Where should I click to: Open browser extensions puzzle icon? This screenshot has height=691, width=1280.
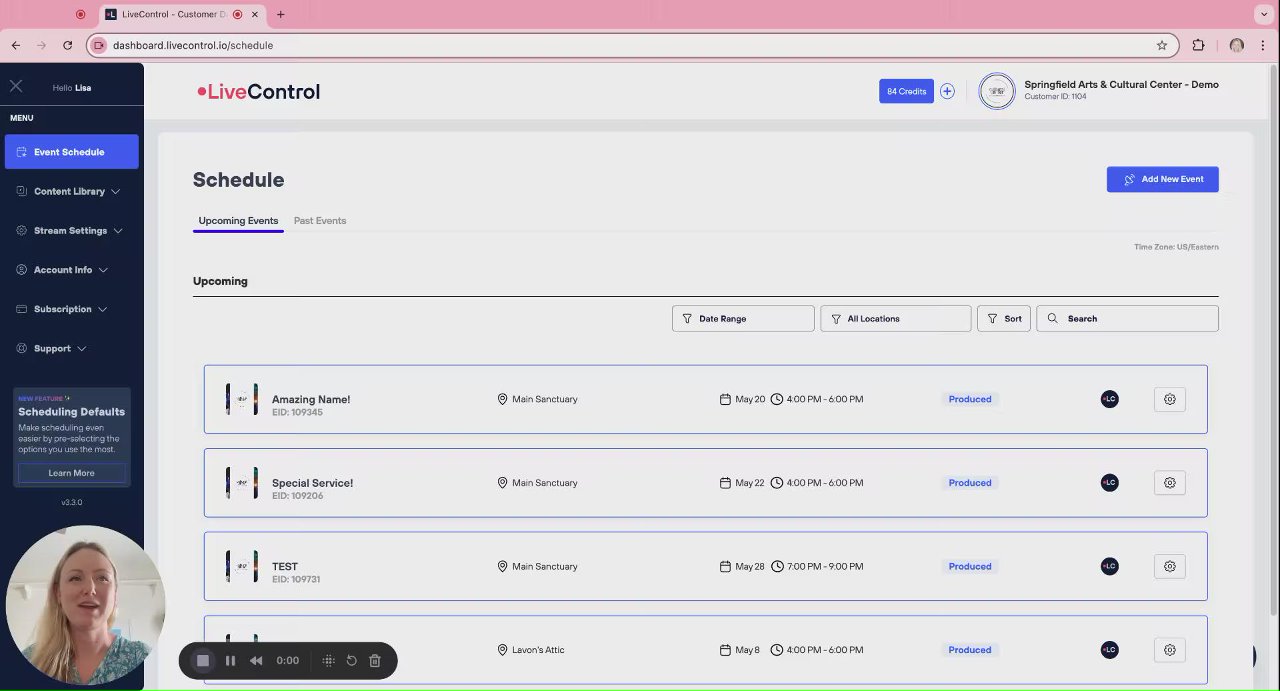[x=1198, y=45]
